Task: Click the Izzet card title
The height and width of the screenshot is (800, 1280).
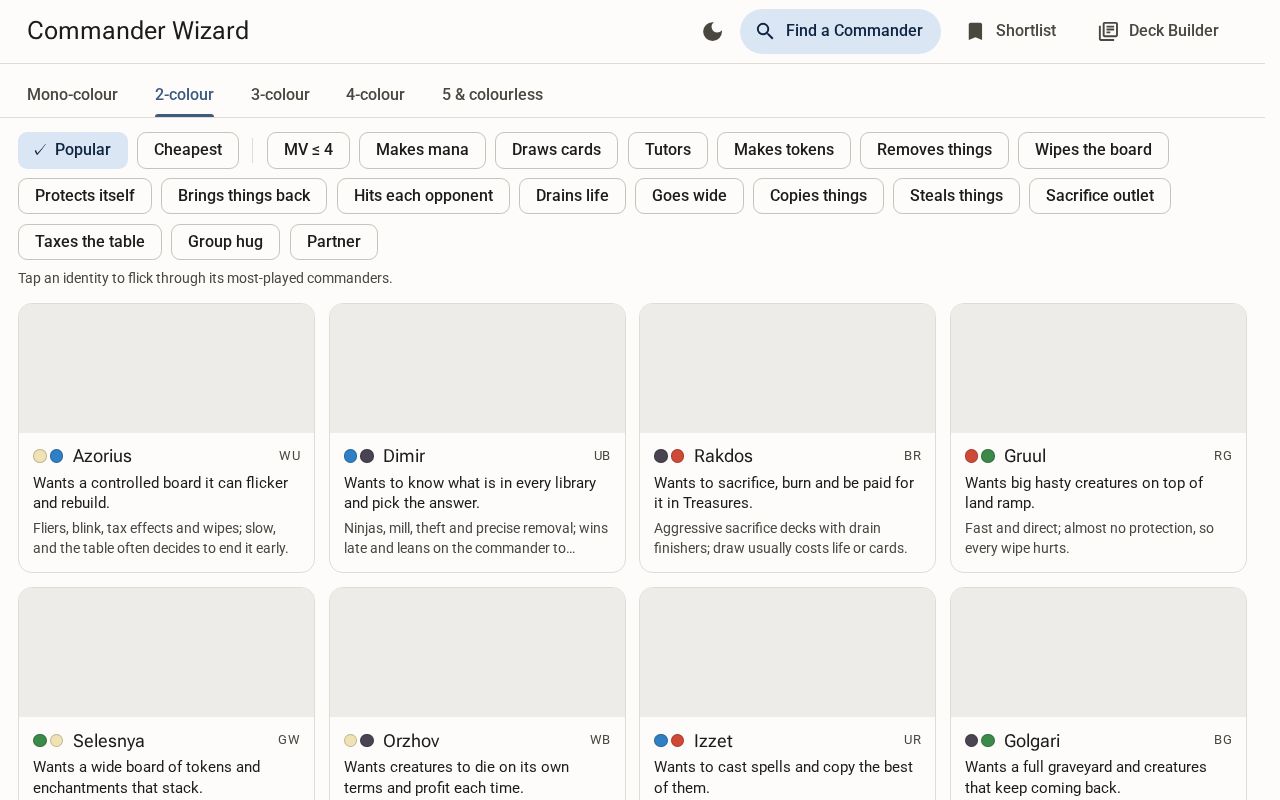Action: tap(713, 741)
